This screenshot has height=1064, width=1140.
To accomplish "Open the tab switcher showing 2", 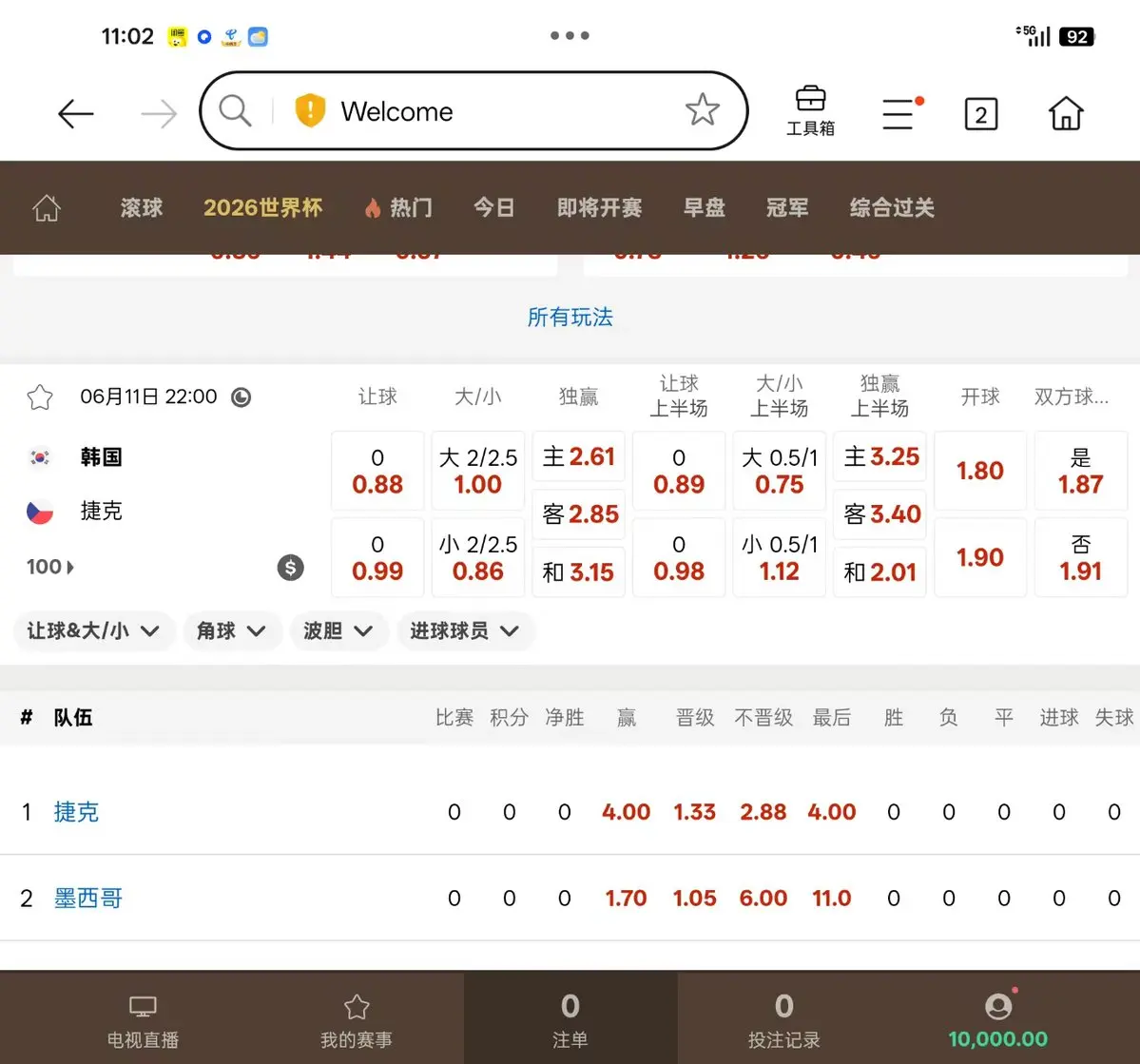I will (981, 114).
